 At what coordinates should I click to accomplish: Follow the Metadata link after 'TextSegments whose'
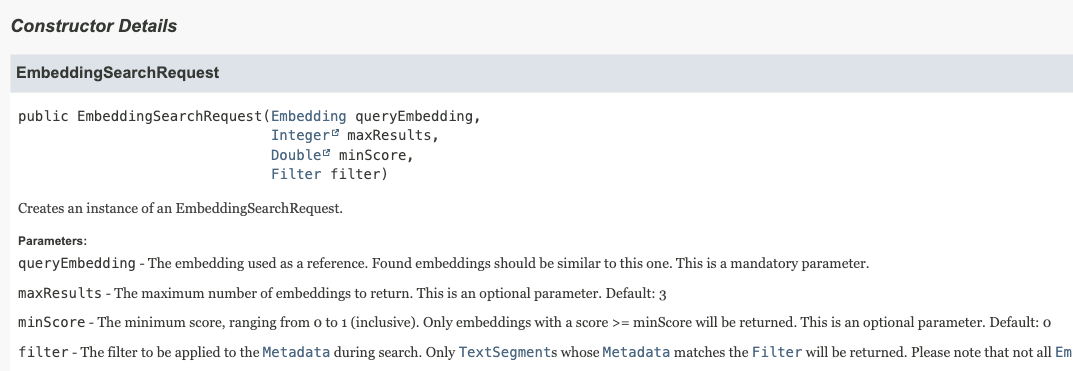[636, 353]
